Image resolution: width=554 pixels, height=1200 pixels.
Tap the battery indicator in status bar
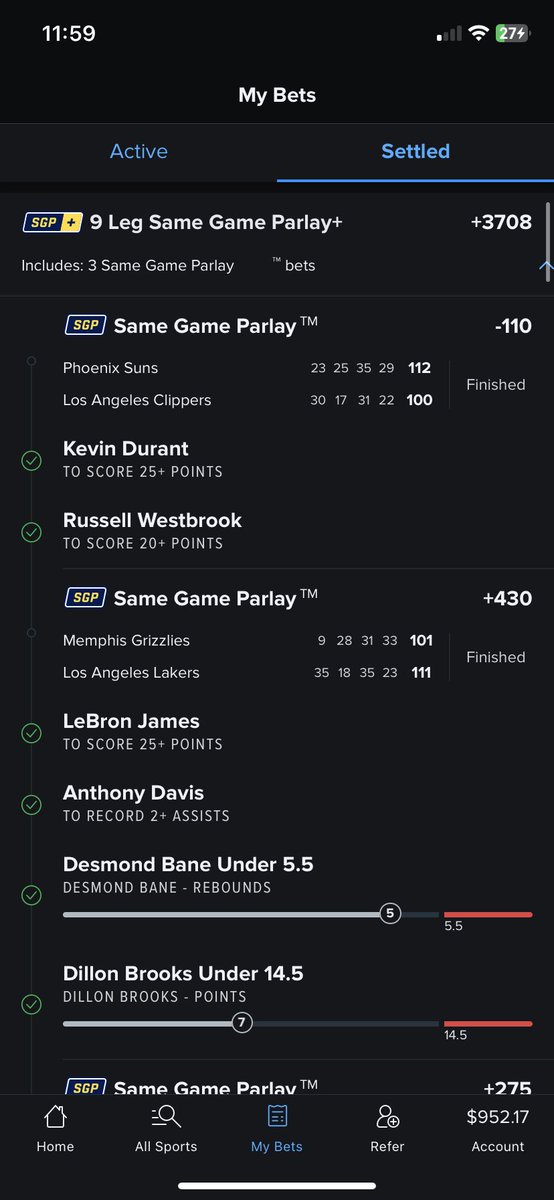[x=510, y=33]
